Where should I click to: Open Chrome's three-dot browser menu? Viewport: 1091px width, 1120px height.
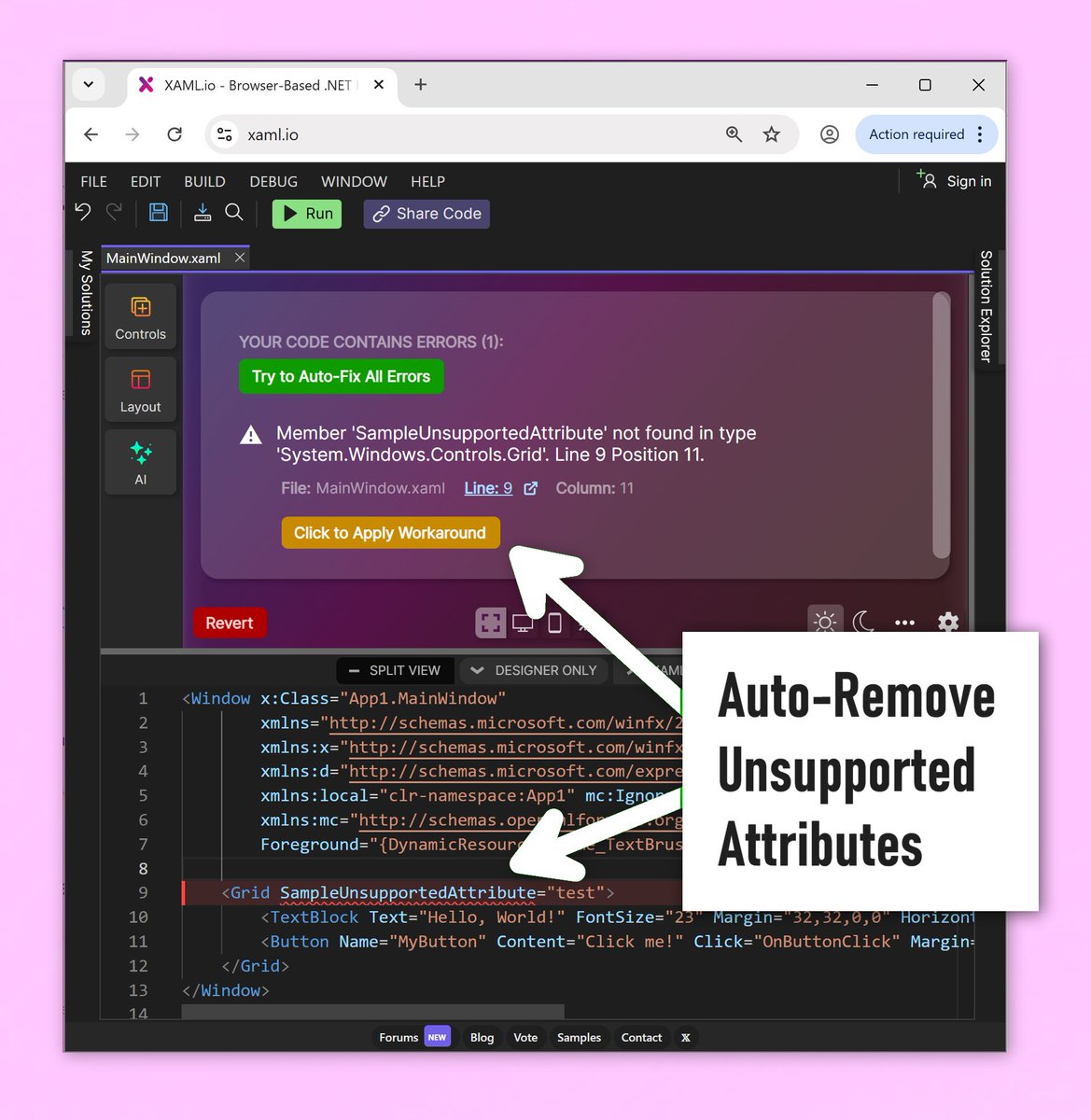(x=980, y=133)
